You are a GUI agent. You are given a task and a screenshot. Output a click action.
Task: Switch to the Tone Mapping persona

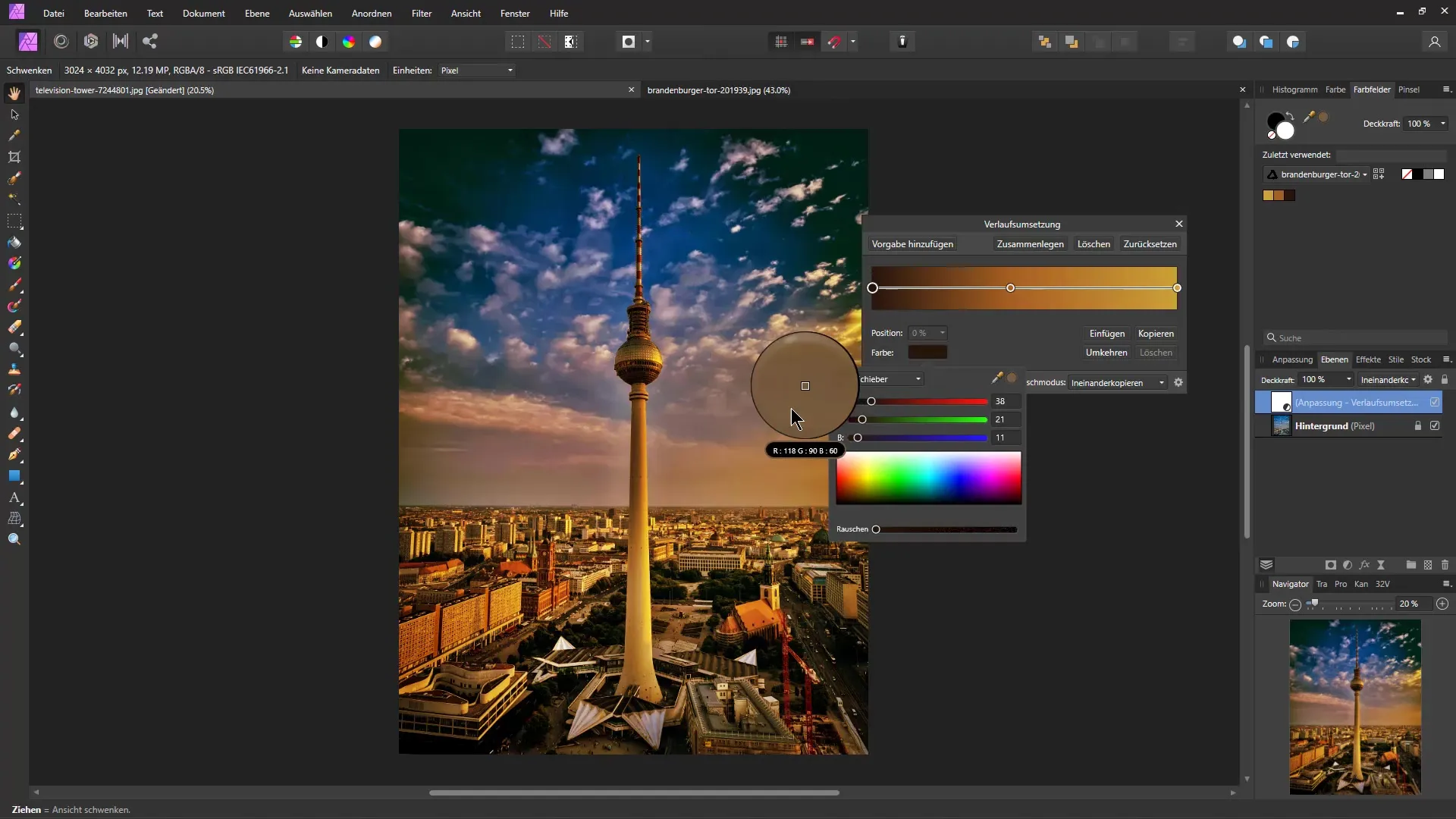(x=120, y=42)
